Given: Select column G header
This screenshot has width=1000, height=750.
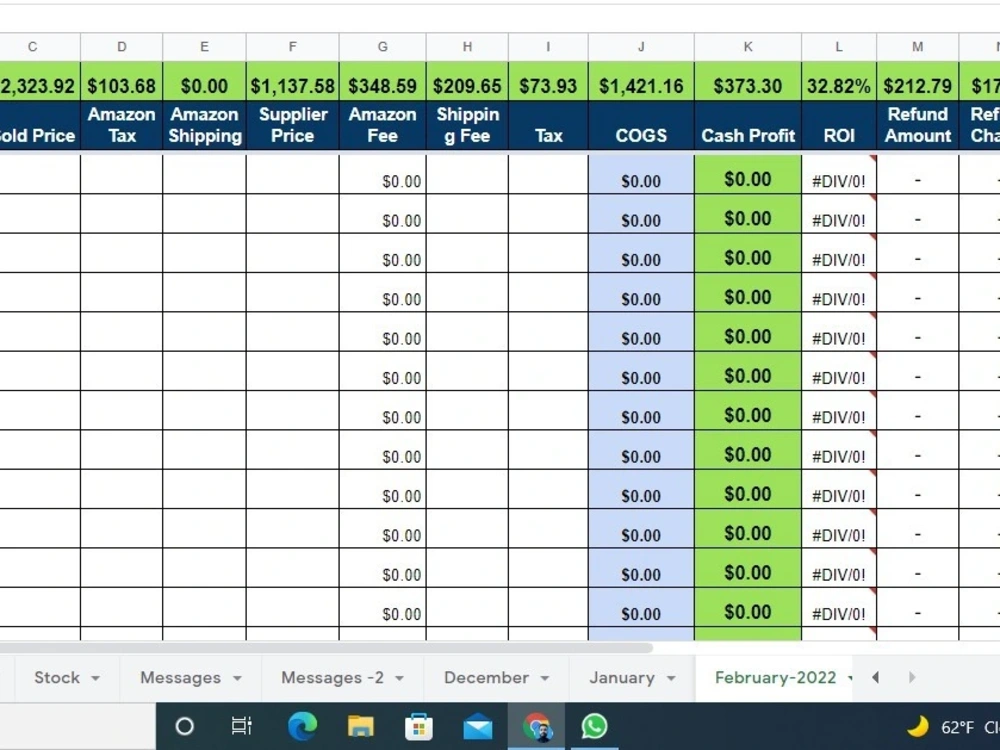Looking at the screenshot, I should [383, 47].
